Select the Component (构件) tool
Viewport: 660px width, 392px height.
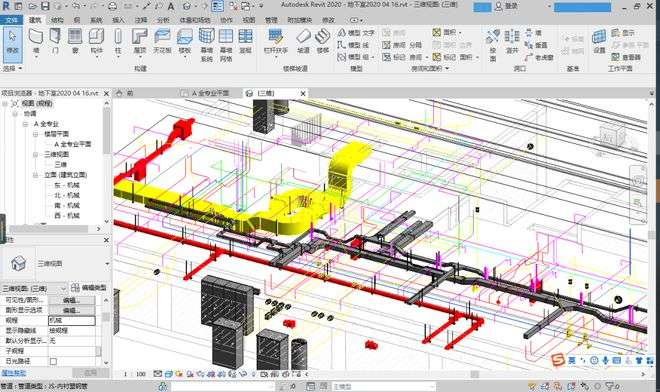[x=96, y=41]
